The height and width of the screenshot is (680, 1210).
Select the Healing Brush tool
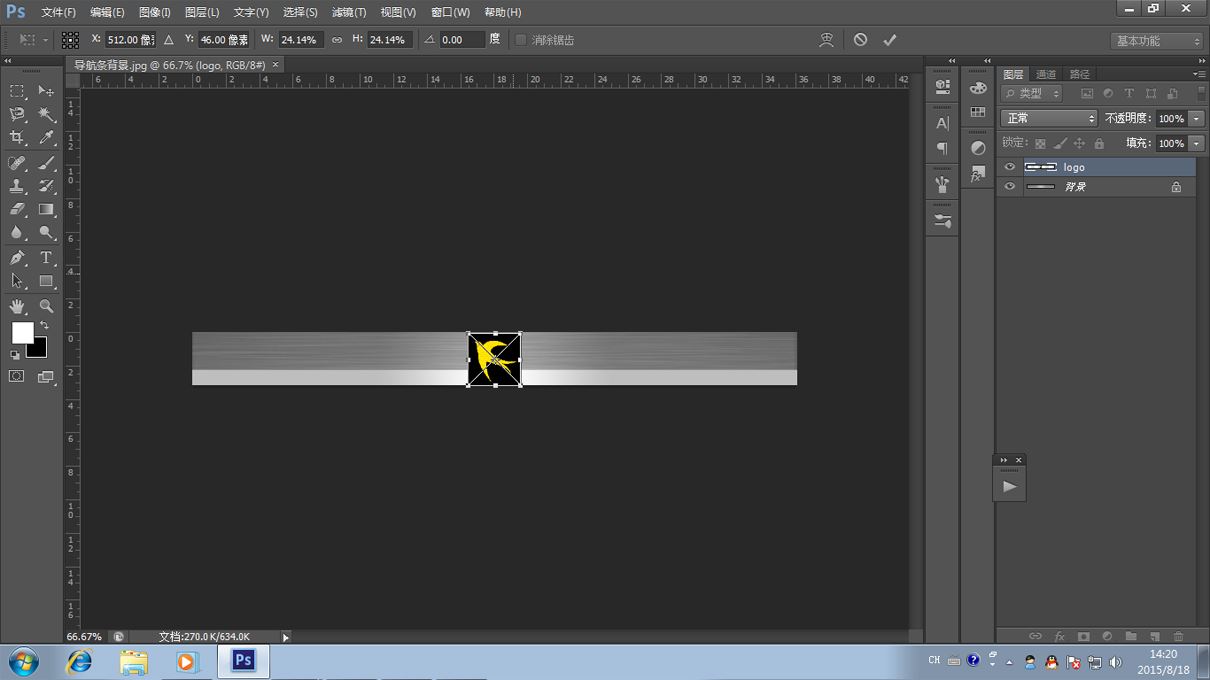pos(17,163)
